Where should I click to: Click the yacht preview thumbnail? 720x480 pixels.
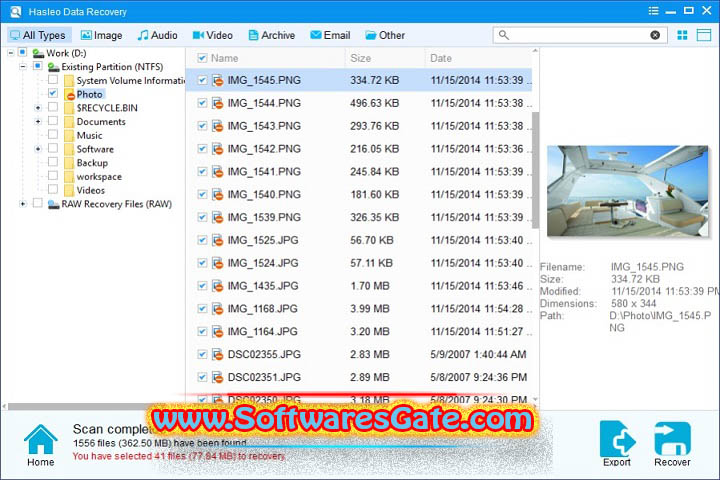pyautogui.click(x=628, y=191)
